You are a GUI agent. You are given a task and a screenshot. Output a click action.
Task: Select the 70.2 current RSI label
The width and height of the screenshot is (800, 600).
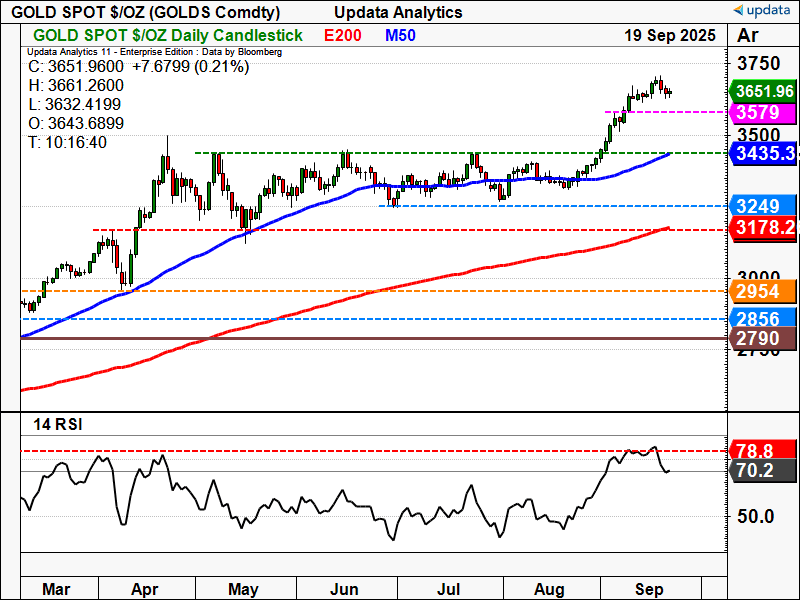(763, 471)
